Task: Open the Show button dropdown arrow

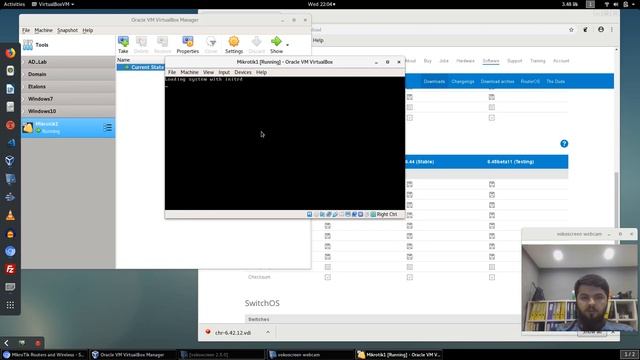Action: click(287, 45)
